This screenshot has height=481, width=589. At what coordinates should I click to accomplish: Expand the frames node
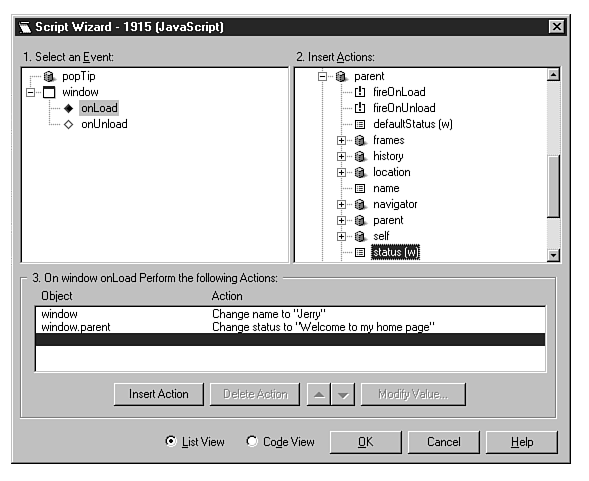341,141
